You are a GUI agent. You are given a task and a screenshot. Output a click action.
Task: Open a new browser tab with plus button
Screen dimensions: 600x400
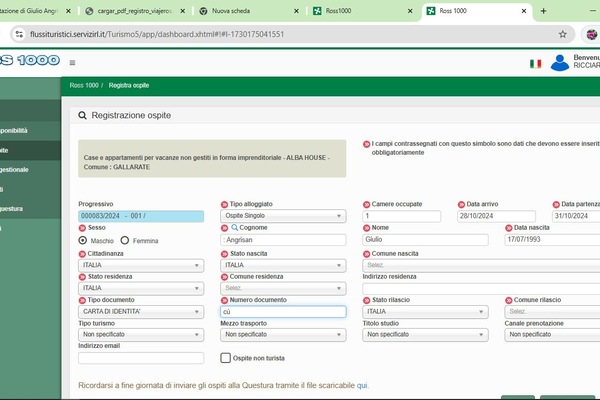point(543,11)
